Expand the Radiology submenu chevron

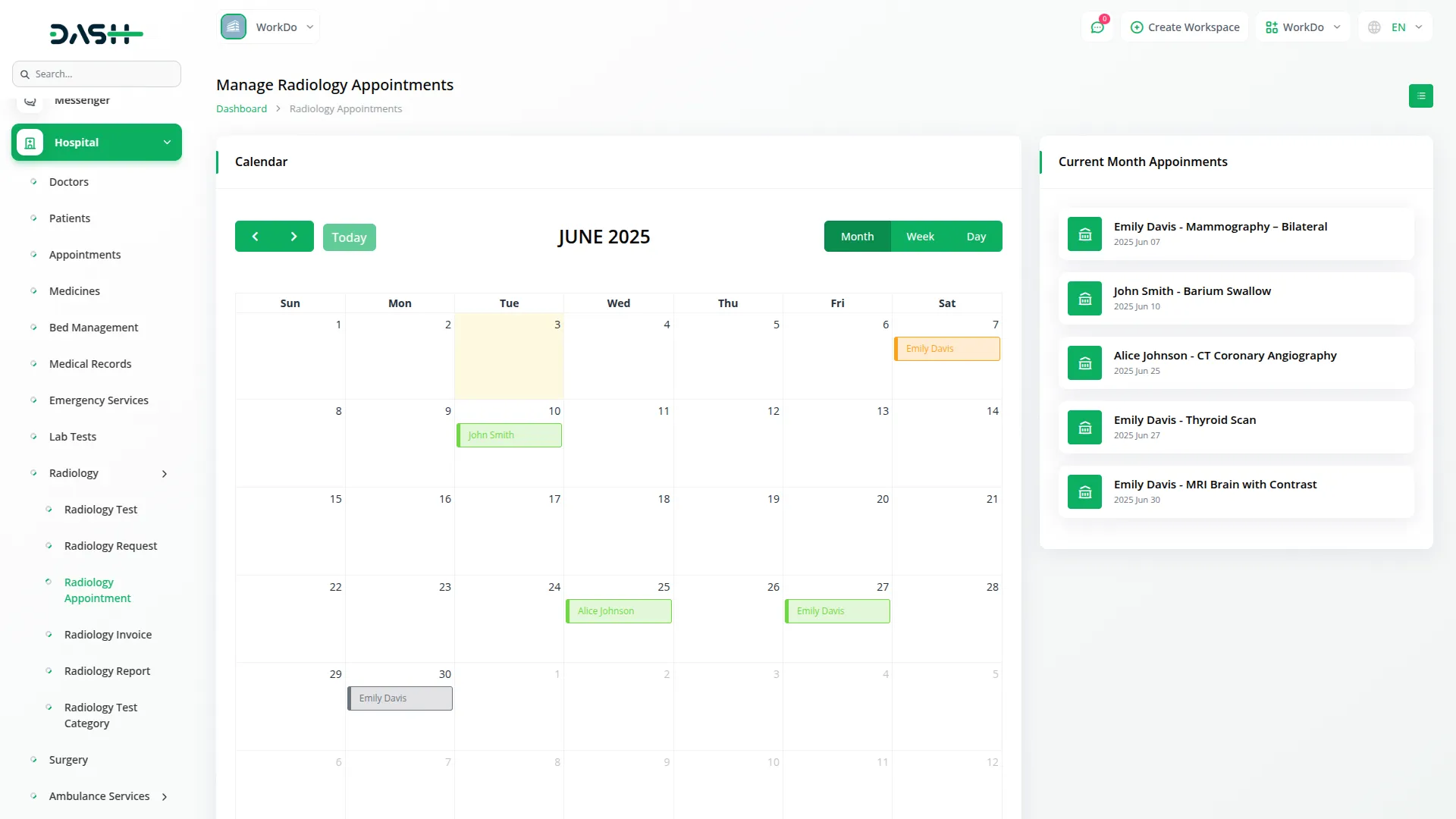pyautogui.click(x=165, y=474)
